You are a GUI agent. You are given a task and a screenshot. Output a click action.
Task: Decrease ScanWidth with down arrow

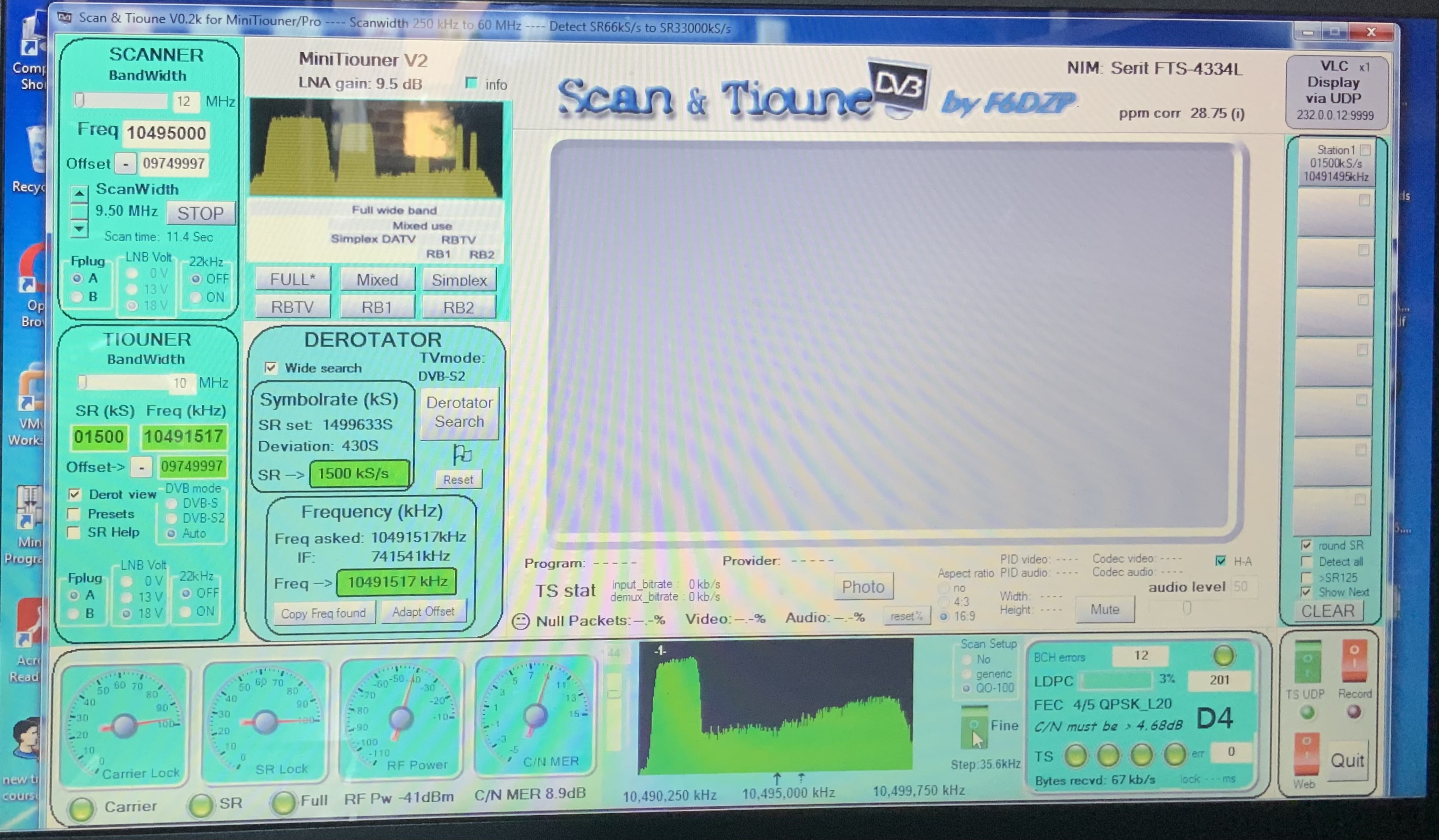coord(79,229)
